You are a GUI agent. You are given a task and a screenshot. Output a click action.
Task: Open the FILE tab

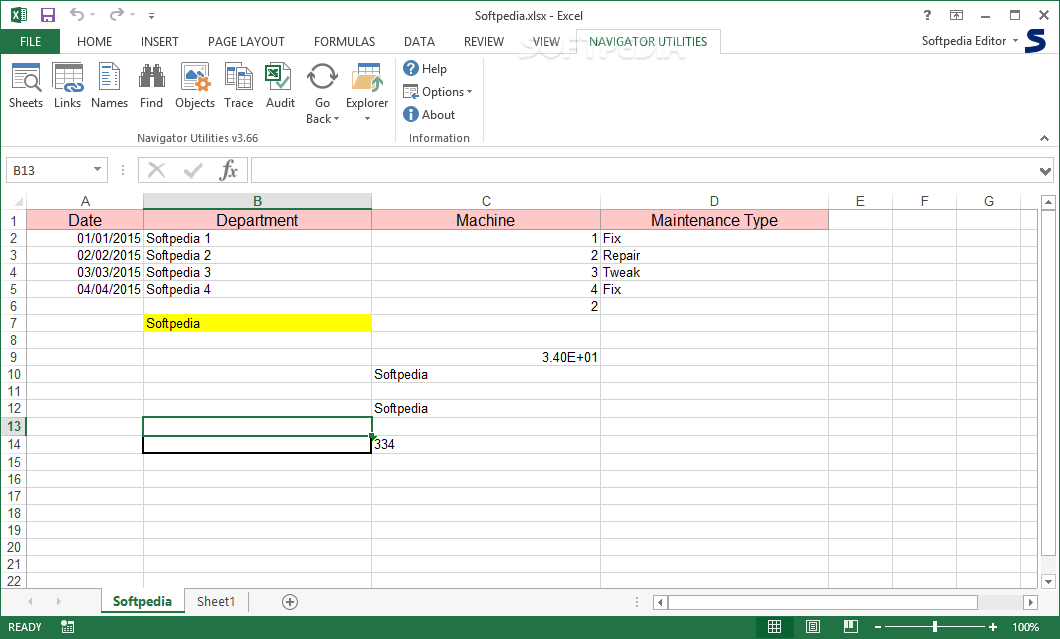30,41
